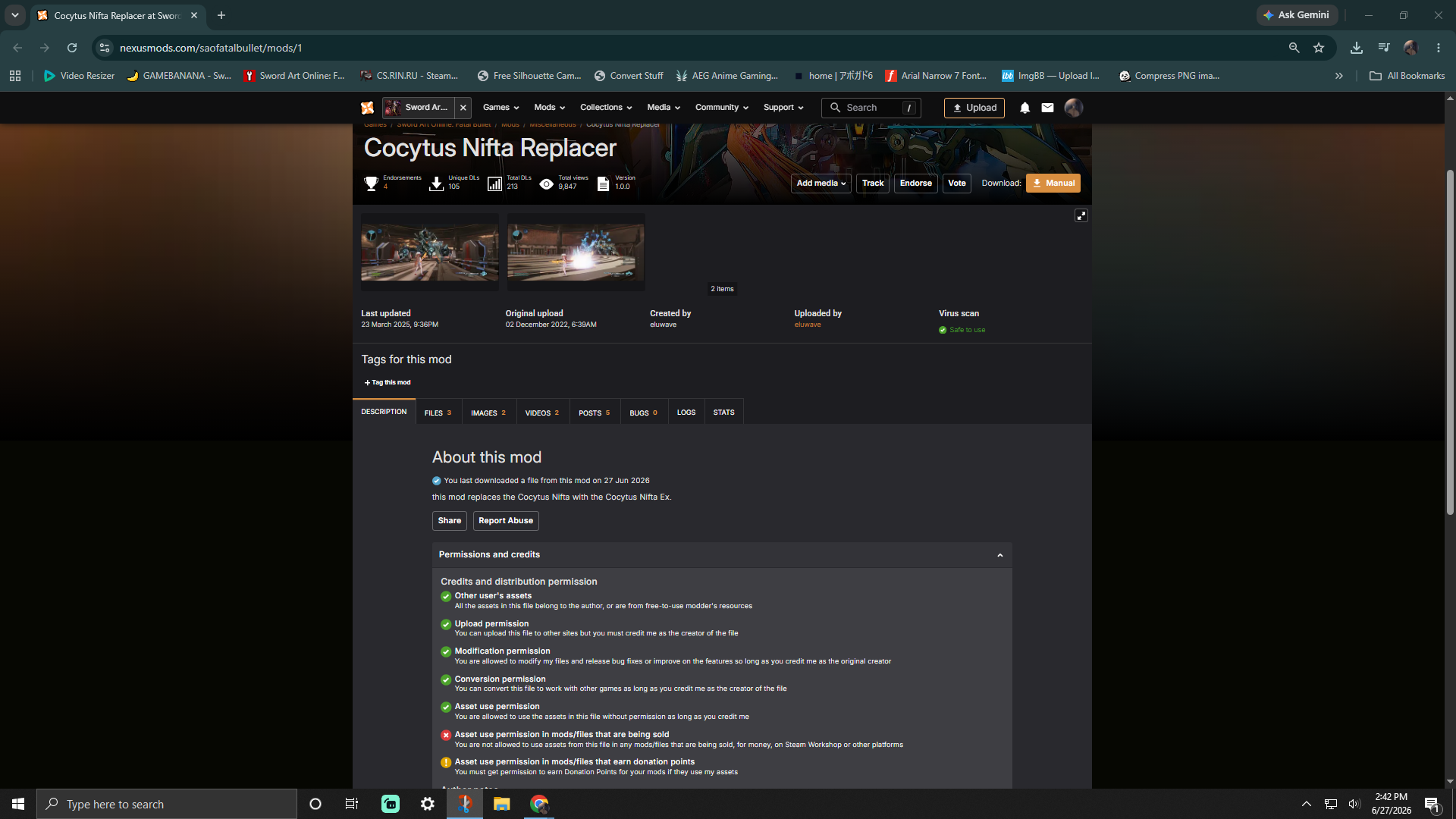Click the browser address bar URL
The width and height of the screenshot is (1456, 819).
211,48
